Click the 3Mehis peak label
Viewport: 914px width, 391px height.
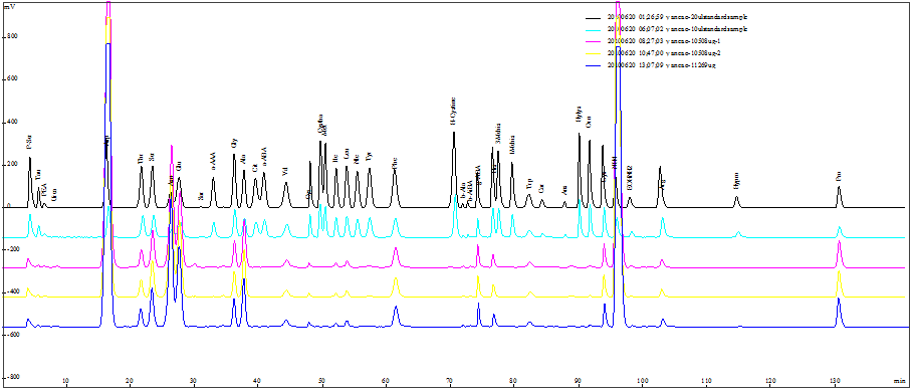click(x=497, y=134)
